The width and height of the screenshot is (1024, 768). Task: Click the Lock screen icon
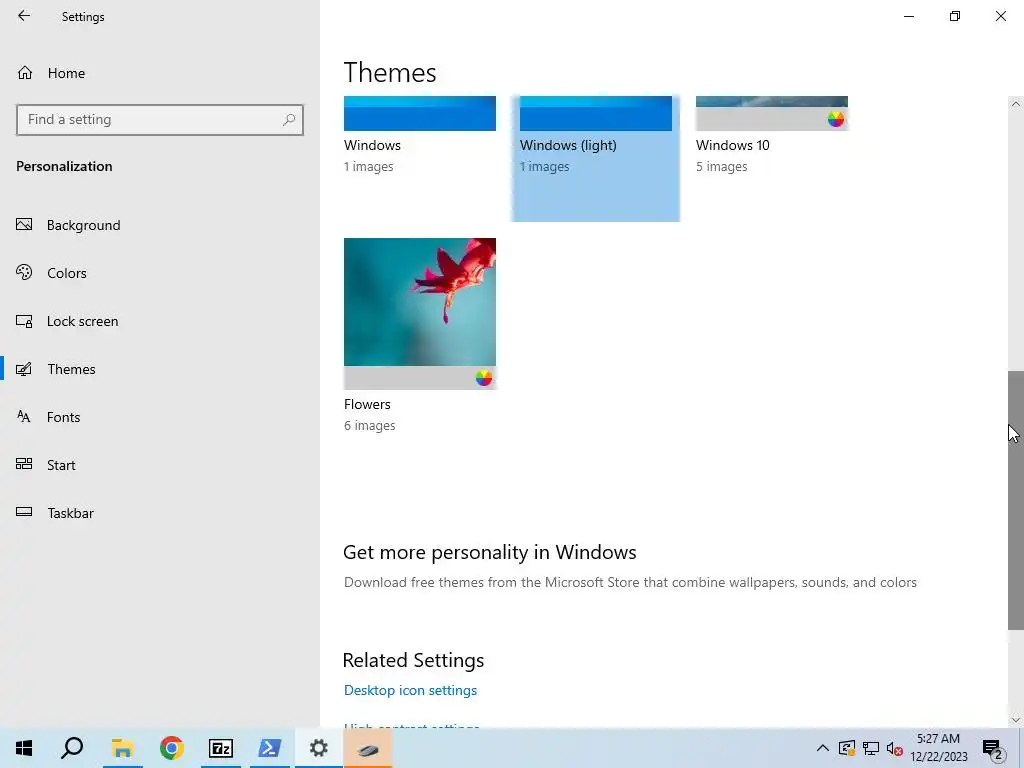click(24, 321)
